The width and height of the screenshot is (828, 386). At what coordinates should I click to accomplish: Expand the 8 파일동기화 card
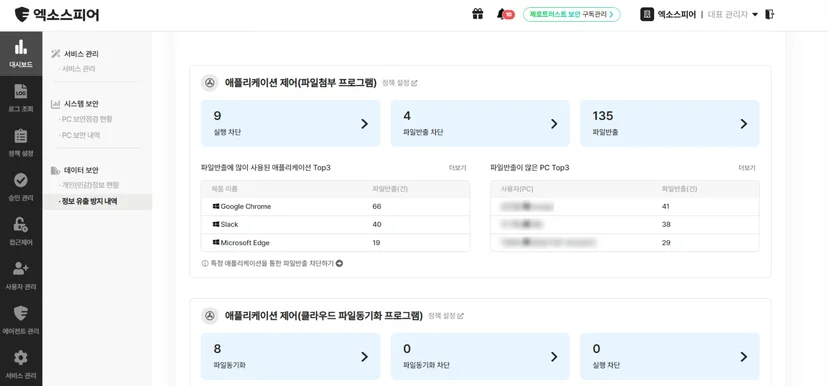pyautogui.click(x=290, y=356)
